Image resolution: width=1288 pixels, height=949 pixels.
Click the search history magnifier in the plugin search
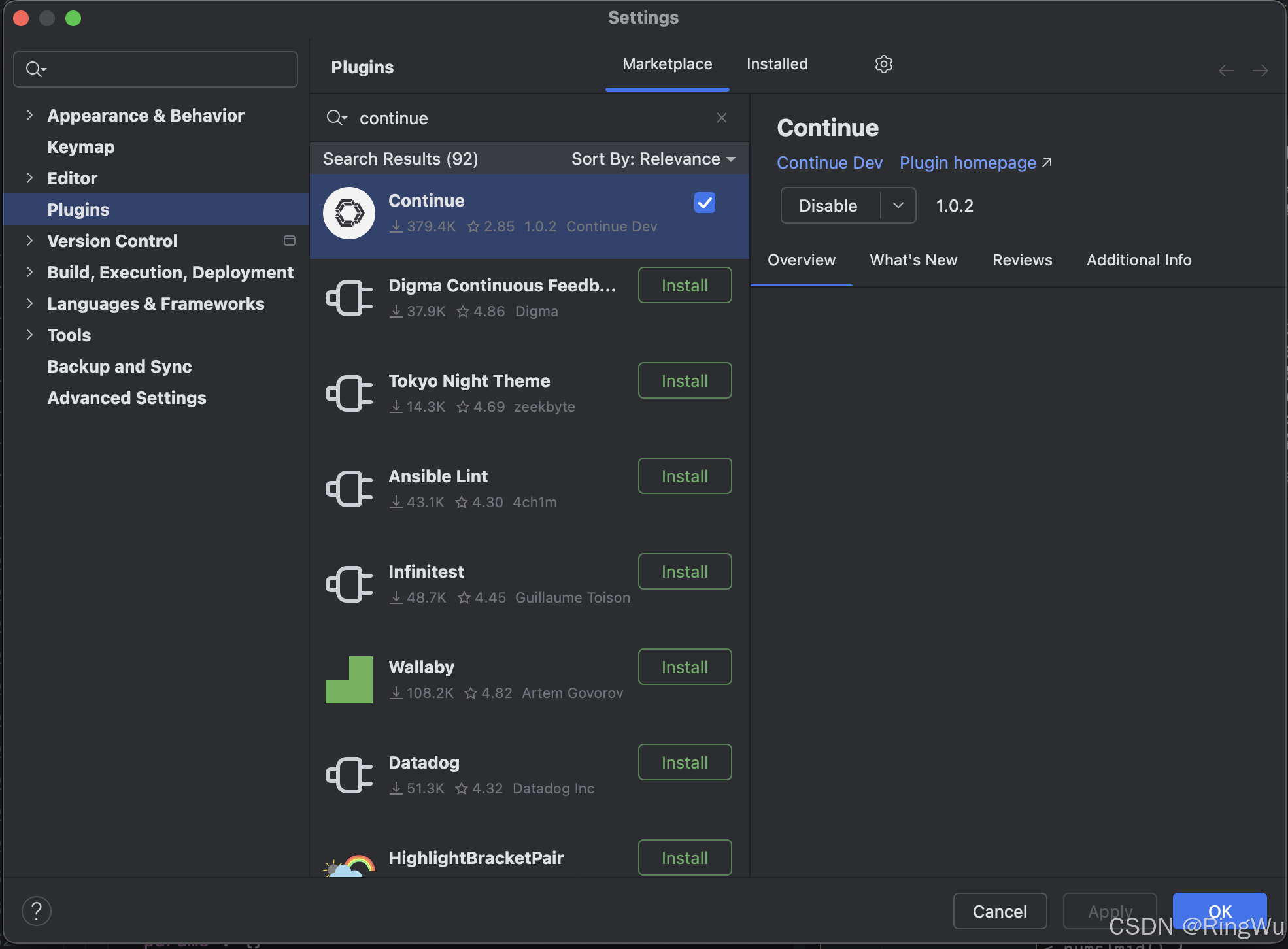click(336, 118)
